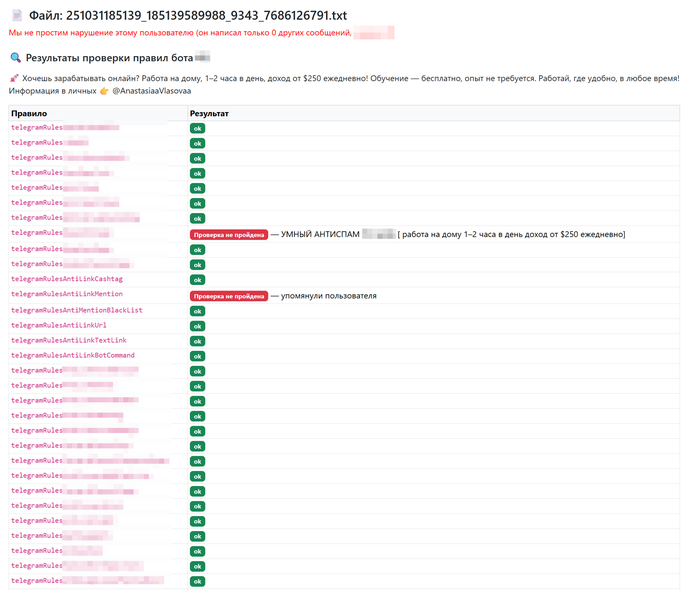Click the ok badge for telegramRulesAntiMentionBlackList

click(198, 311)
